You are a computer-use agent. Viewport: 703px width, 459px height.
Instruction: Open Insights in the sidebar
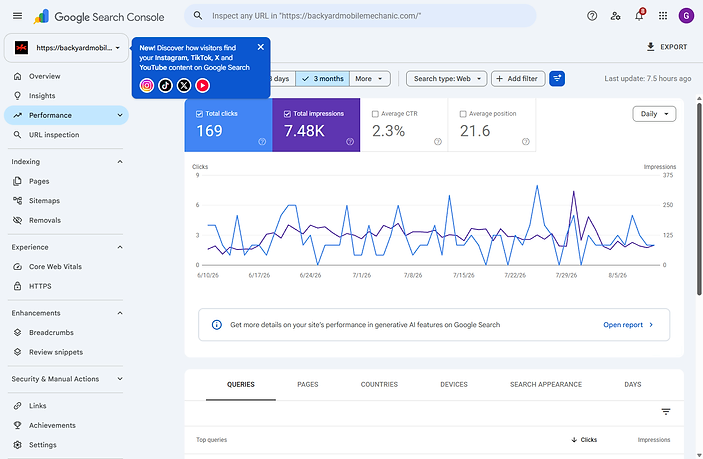[66, 96]
